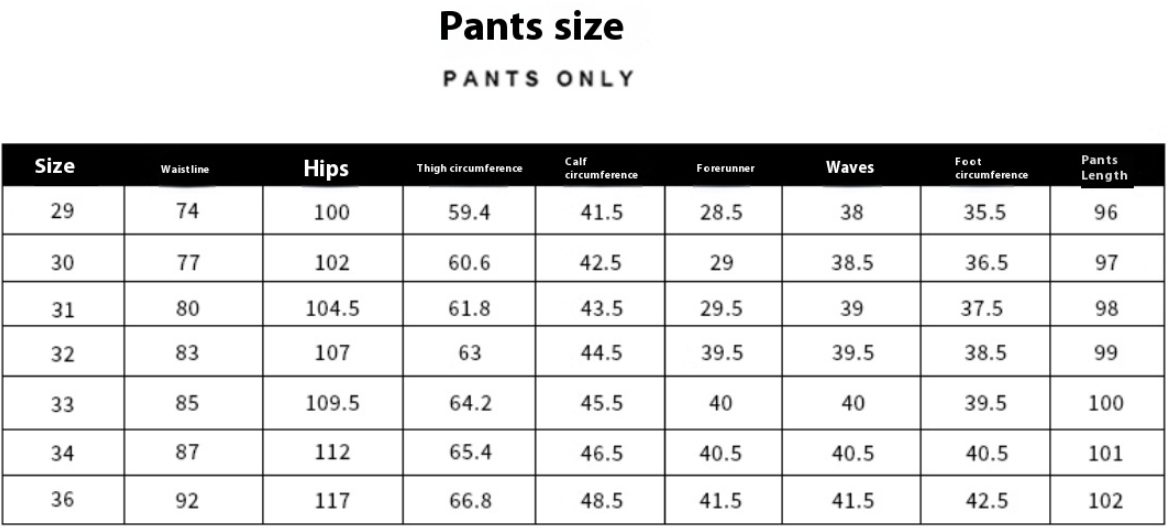This screenshot has width=1171, height=529.
Task: Click thigh circumference value 64.2
Action: click(x=470, y=404)
